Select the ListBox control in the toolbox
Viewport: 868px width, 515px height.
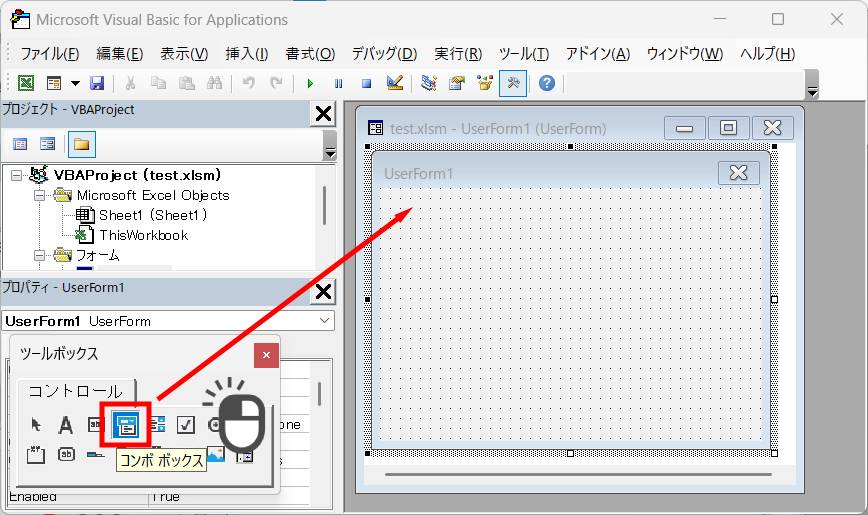[158, 425]
